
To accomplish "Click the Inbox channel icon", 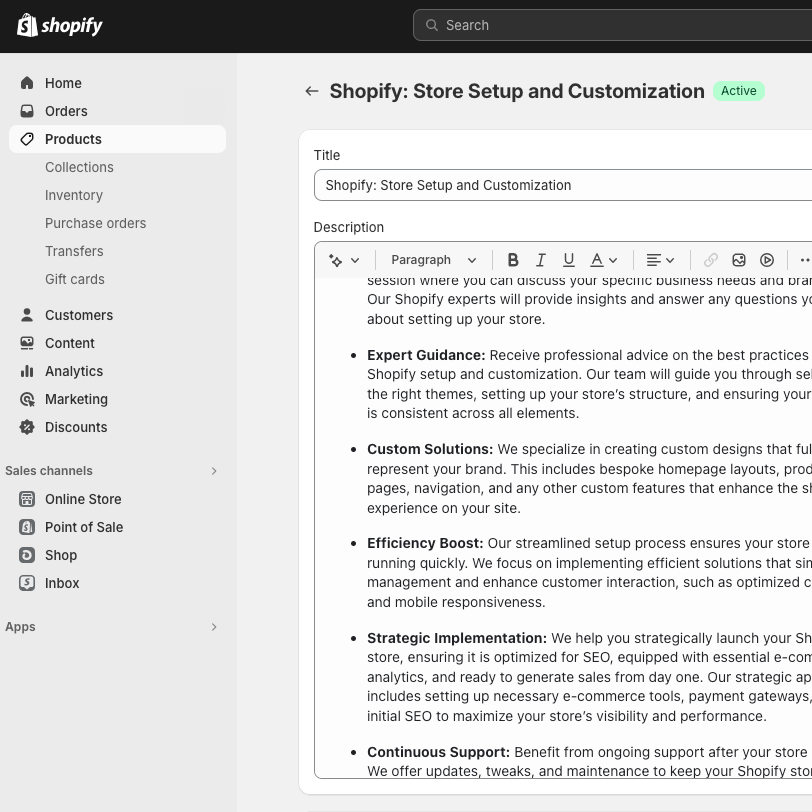I will click(27, 583).
